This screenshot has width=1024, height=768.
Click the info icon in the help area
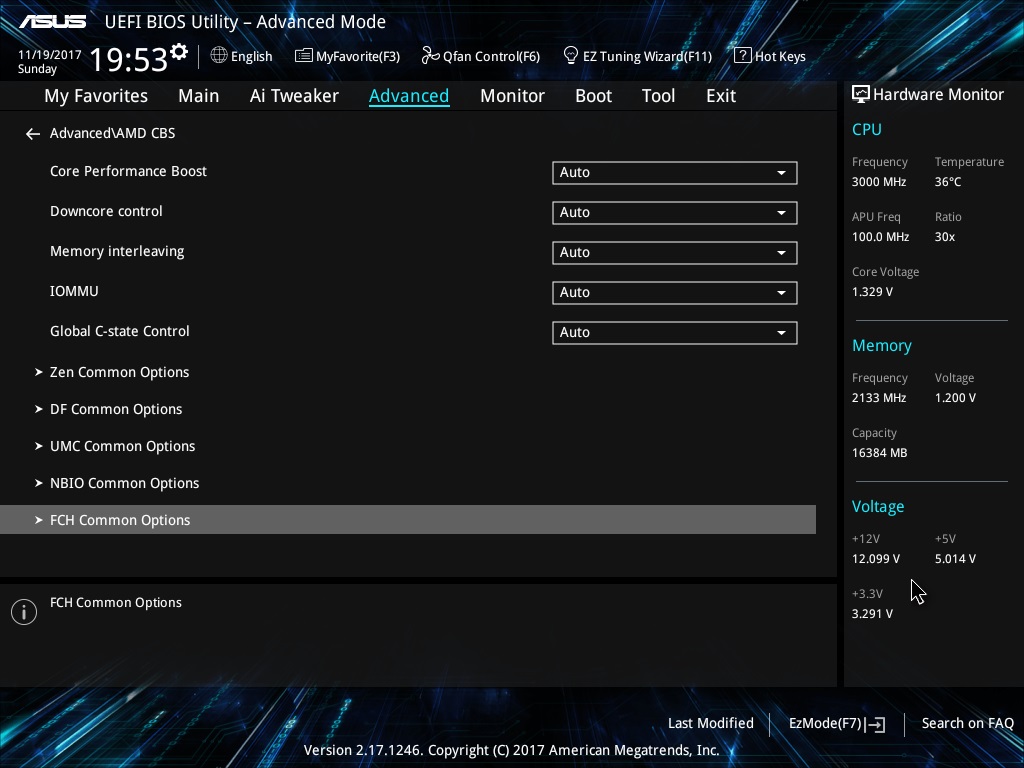24,612
